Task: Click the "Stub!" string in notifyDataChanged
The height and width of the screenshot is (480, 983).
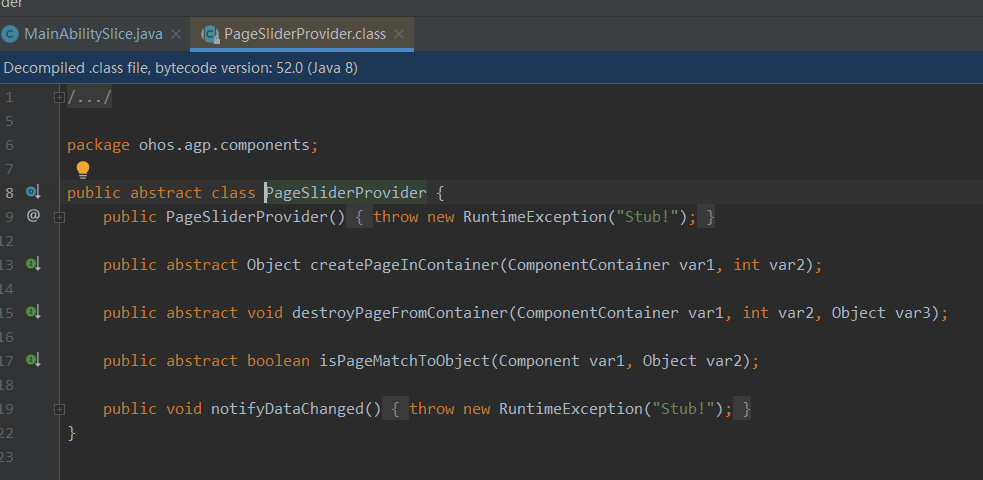Action: pyautogui.click(x=683, y=409)
